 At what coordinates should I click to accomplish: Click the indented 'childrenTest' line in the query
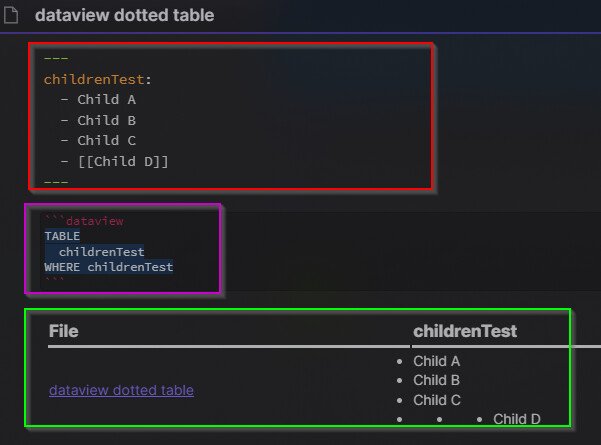[x=102, y=251]
